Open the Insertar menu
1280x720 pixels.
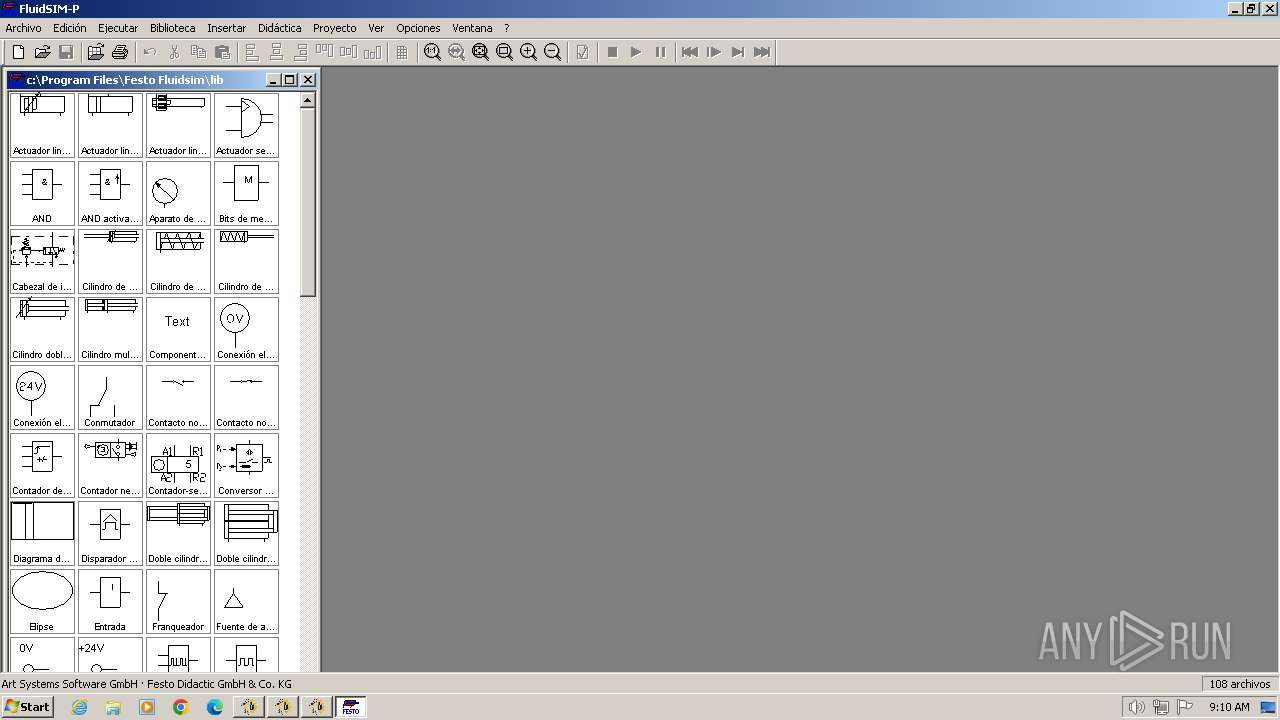[226, 28]
